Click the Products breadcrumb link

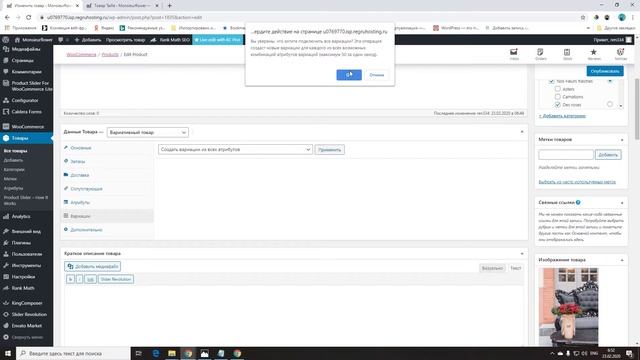click(x=110, y=54)
